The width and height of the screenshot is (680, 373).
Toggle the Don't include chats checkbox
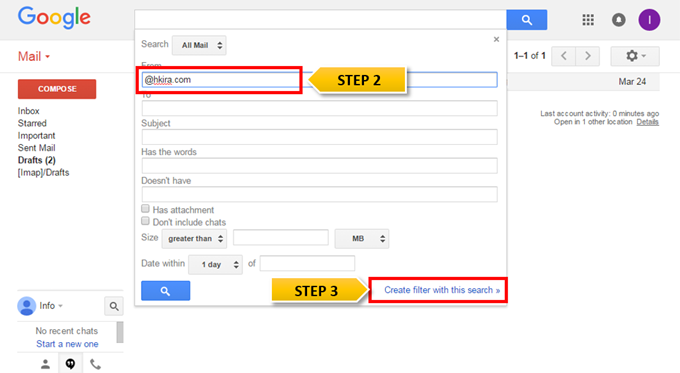pyautogui.click(x=145, y=221)
